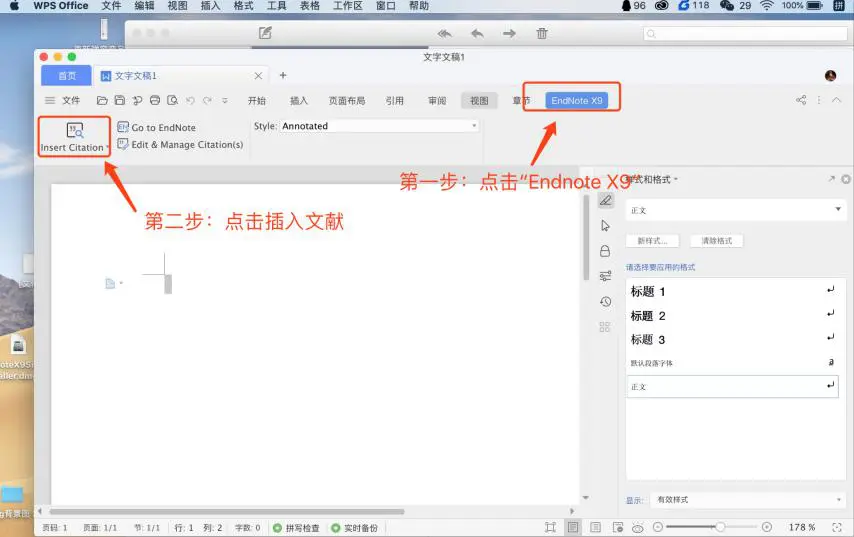Click the horizontal scrollbar in document

tap(227, 511)
